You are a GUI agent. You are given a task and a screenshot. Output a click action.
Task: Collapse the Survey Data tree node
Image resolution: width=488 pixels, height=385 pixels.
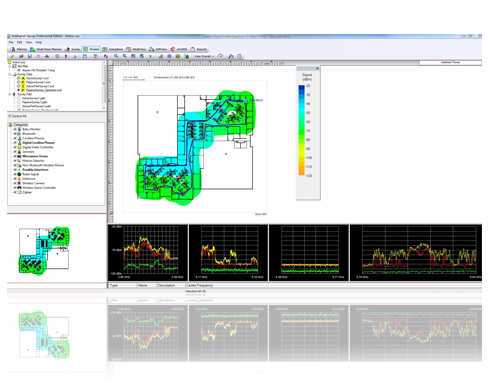tap(10, 74)
